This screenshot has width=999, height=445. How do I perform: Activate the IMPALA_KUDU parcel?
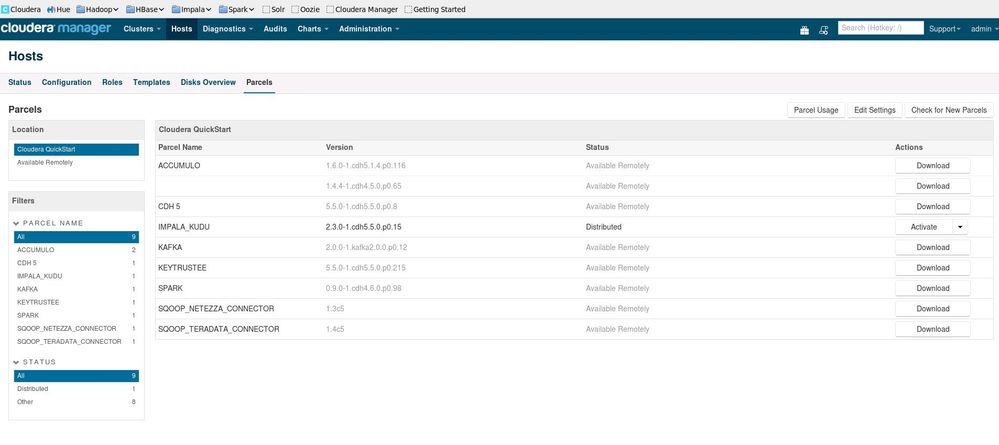click(924, 227)
